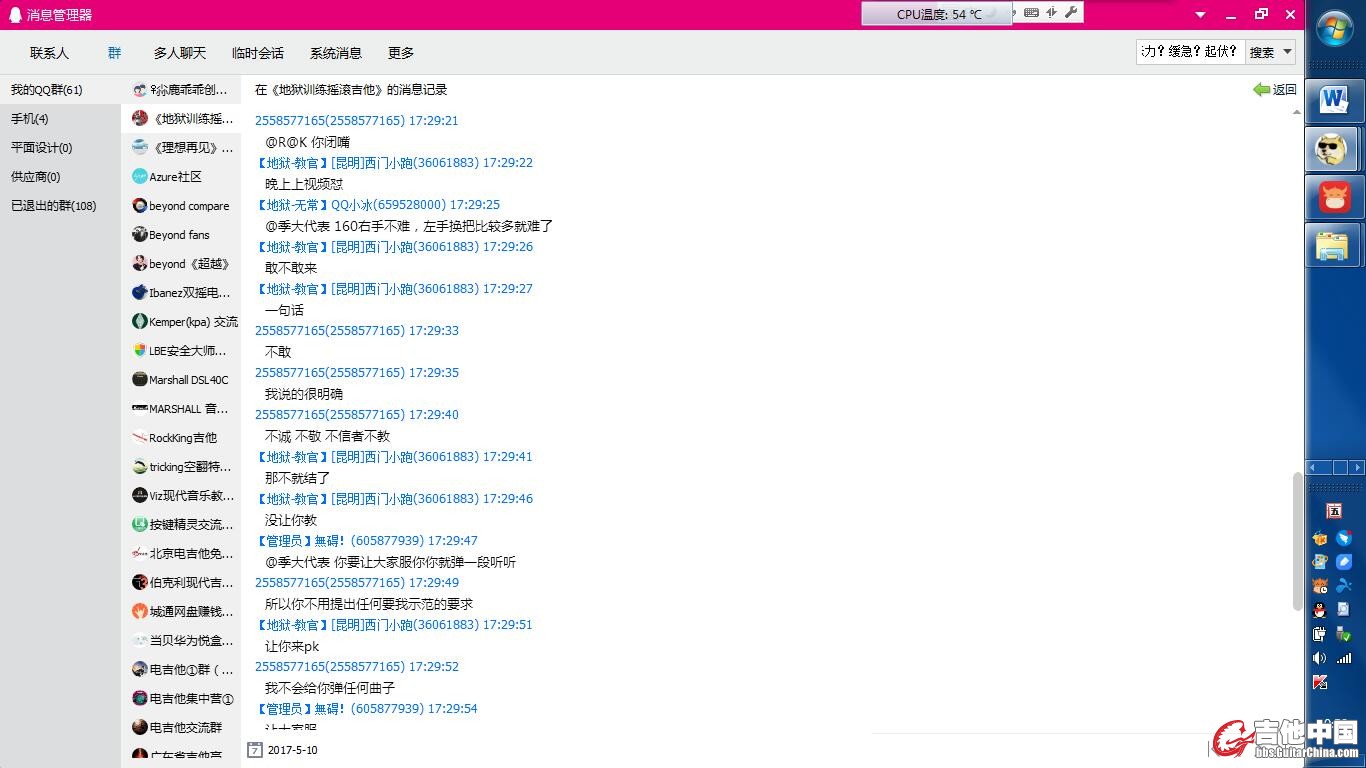Viewport: 1366px width, 768px height.
Task: Click the Marshall DSL40C group avatar
Action: pyautogui.click(x=140, y=379)
